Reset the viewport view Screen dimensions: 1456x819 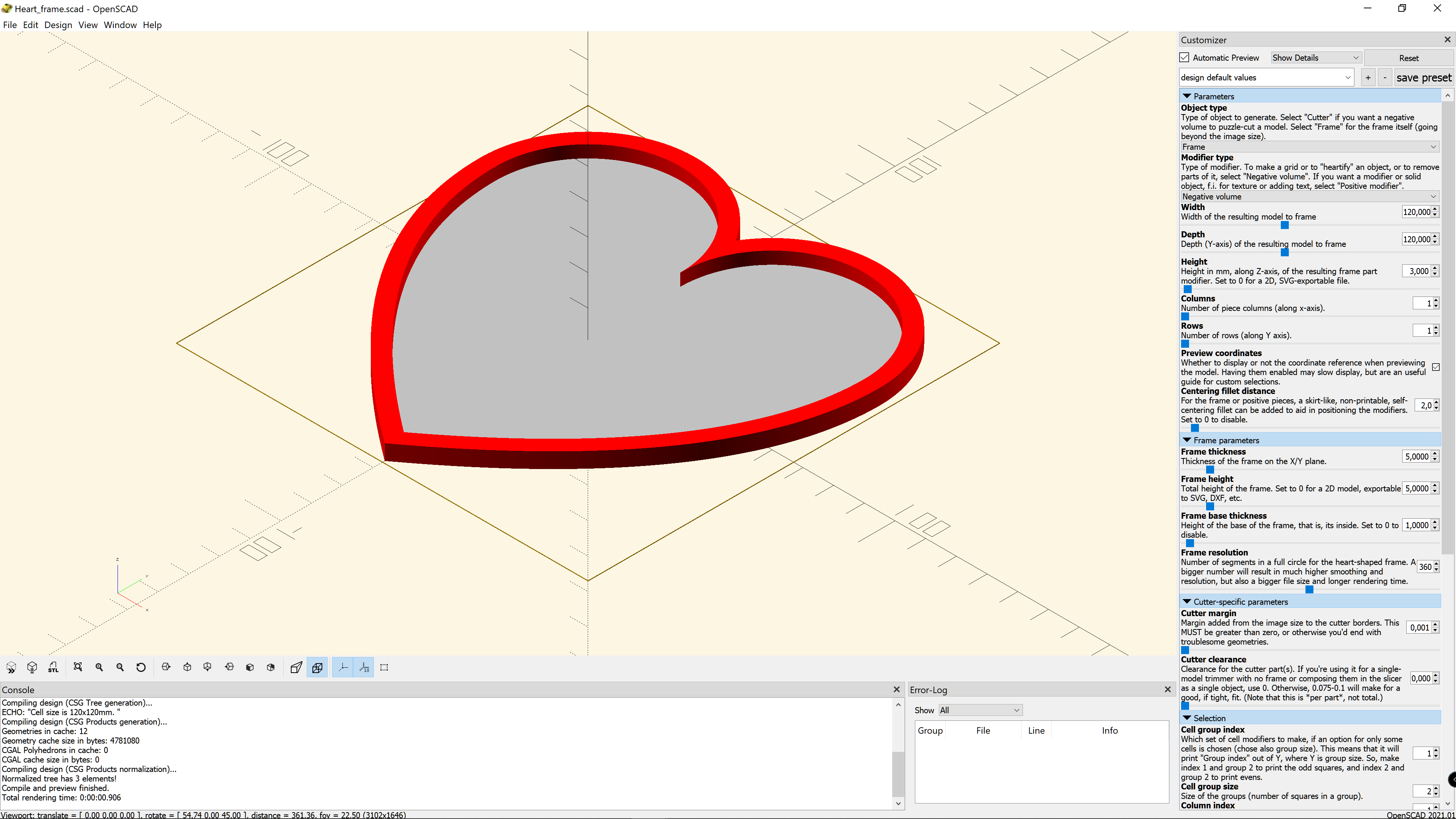141,667
